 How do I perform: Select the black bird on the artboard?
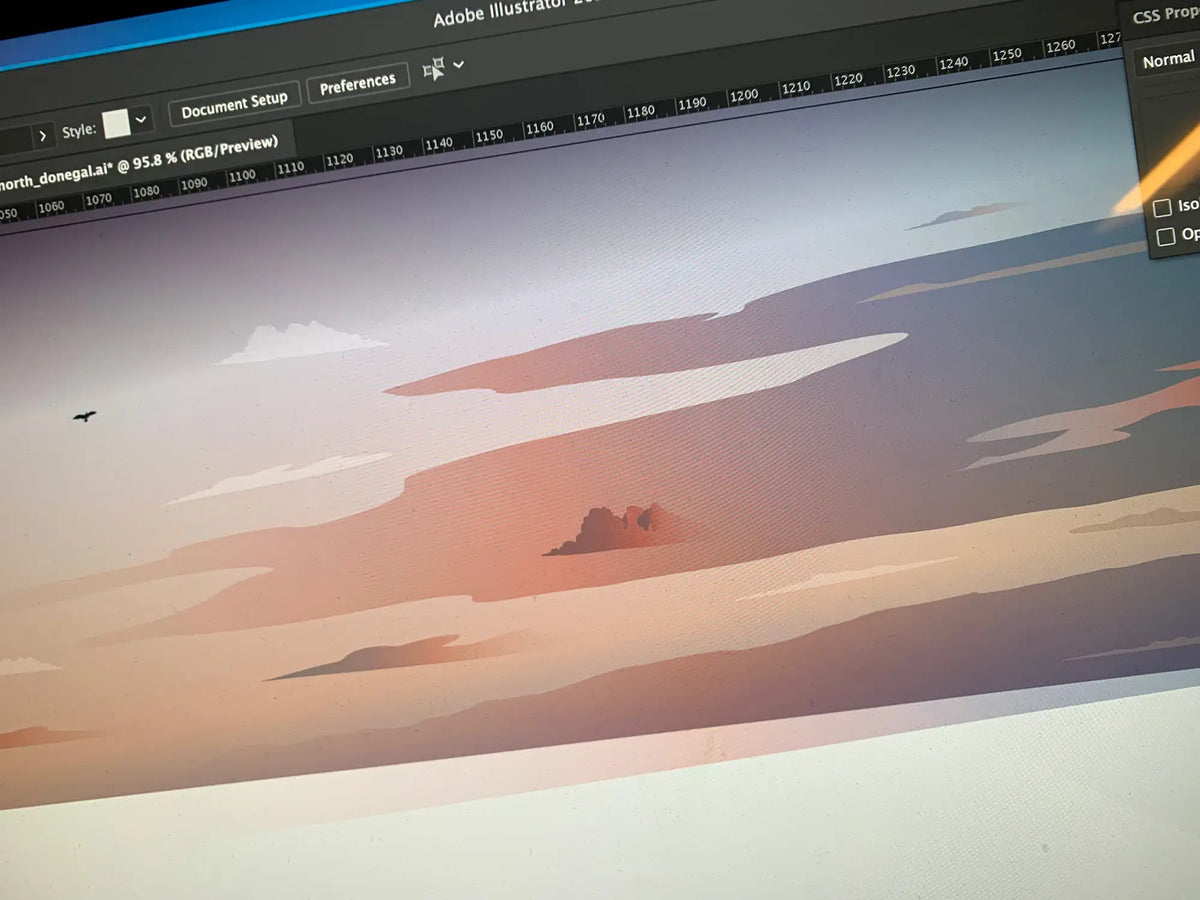pyautogui.click(x=85, y=415)
